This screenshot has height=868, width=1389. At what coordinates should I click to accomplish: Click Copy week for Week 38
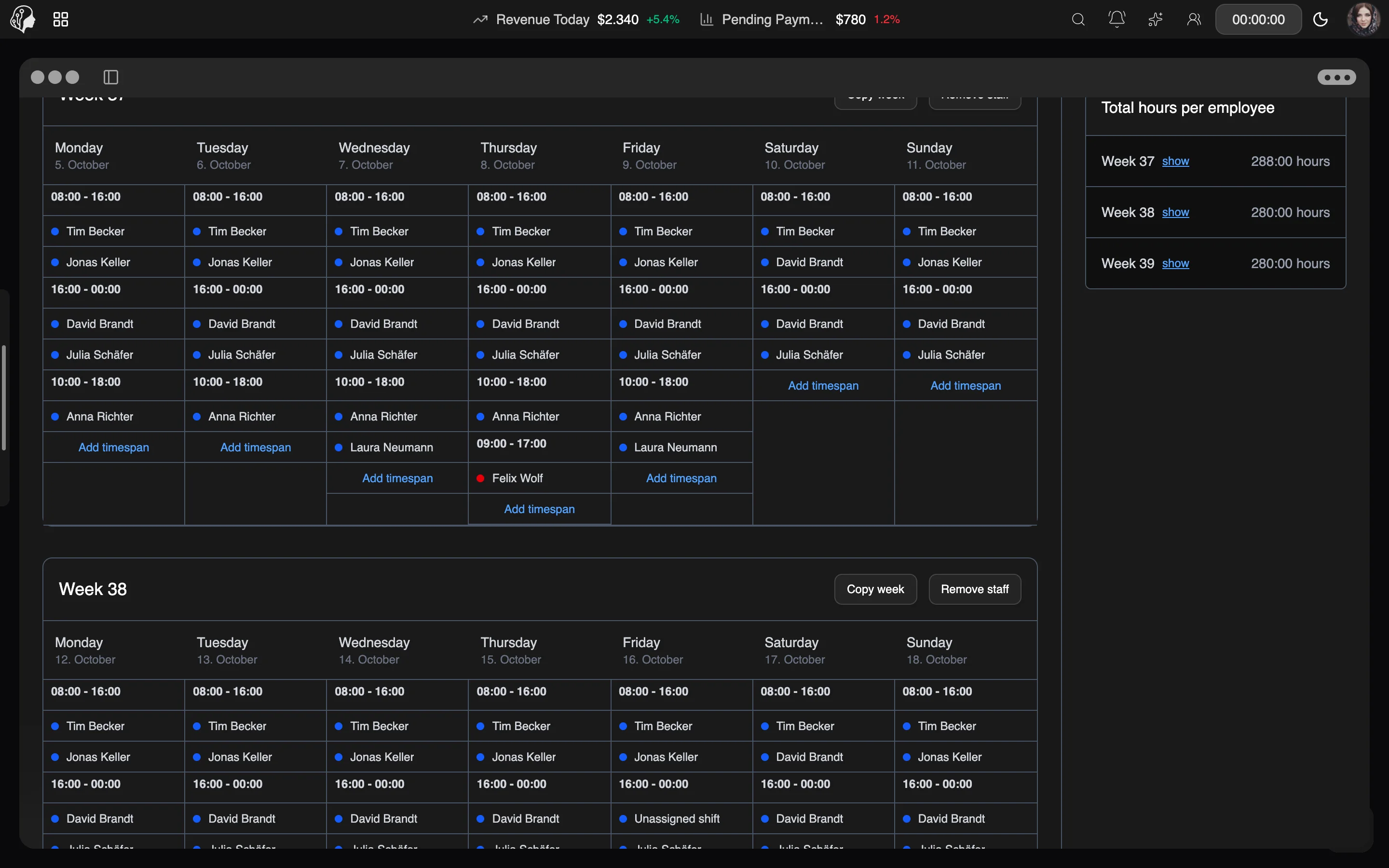875,589
